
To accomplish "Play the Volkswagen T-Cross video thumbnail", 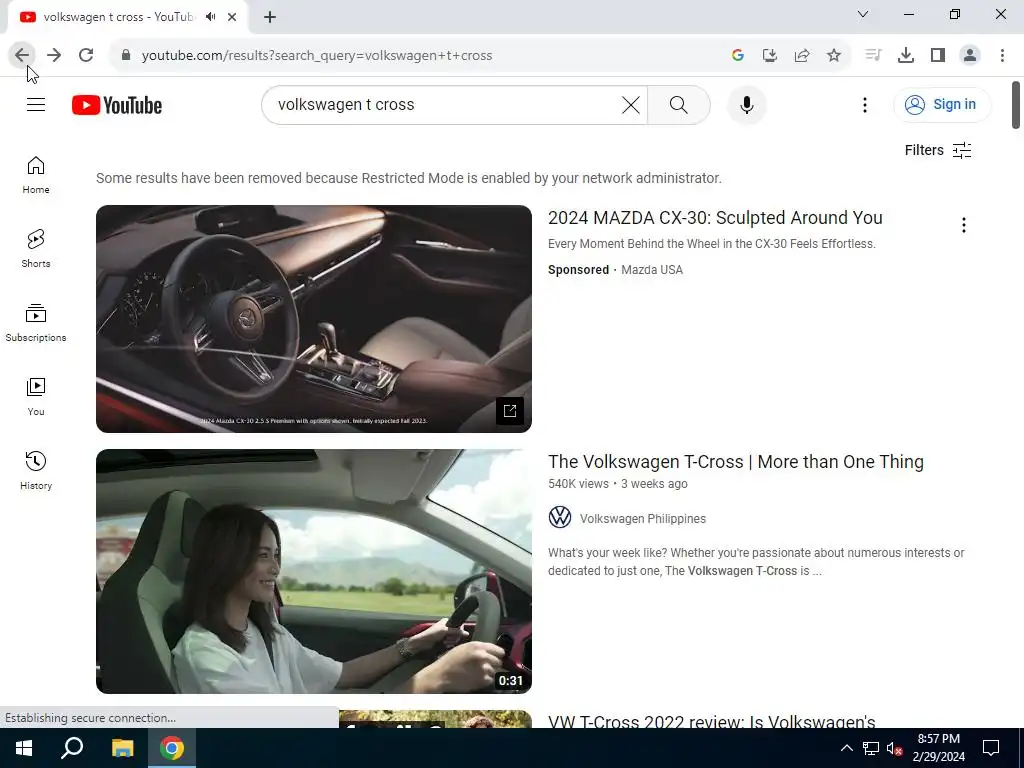I will tap(313, 571).
